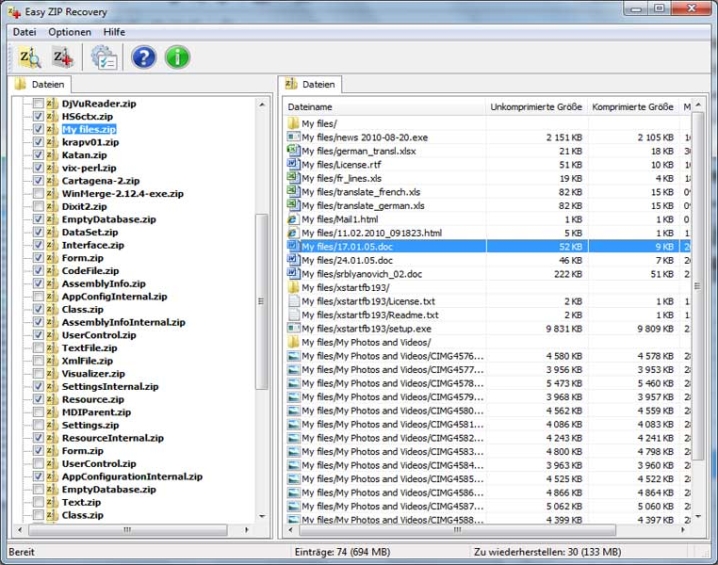This screenshot has width=718, height=565.
Task: Click the recover ZIP red-plus toolbar icon
Action: 62,57
